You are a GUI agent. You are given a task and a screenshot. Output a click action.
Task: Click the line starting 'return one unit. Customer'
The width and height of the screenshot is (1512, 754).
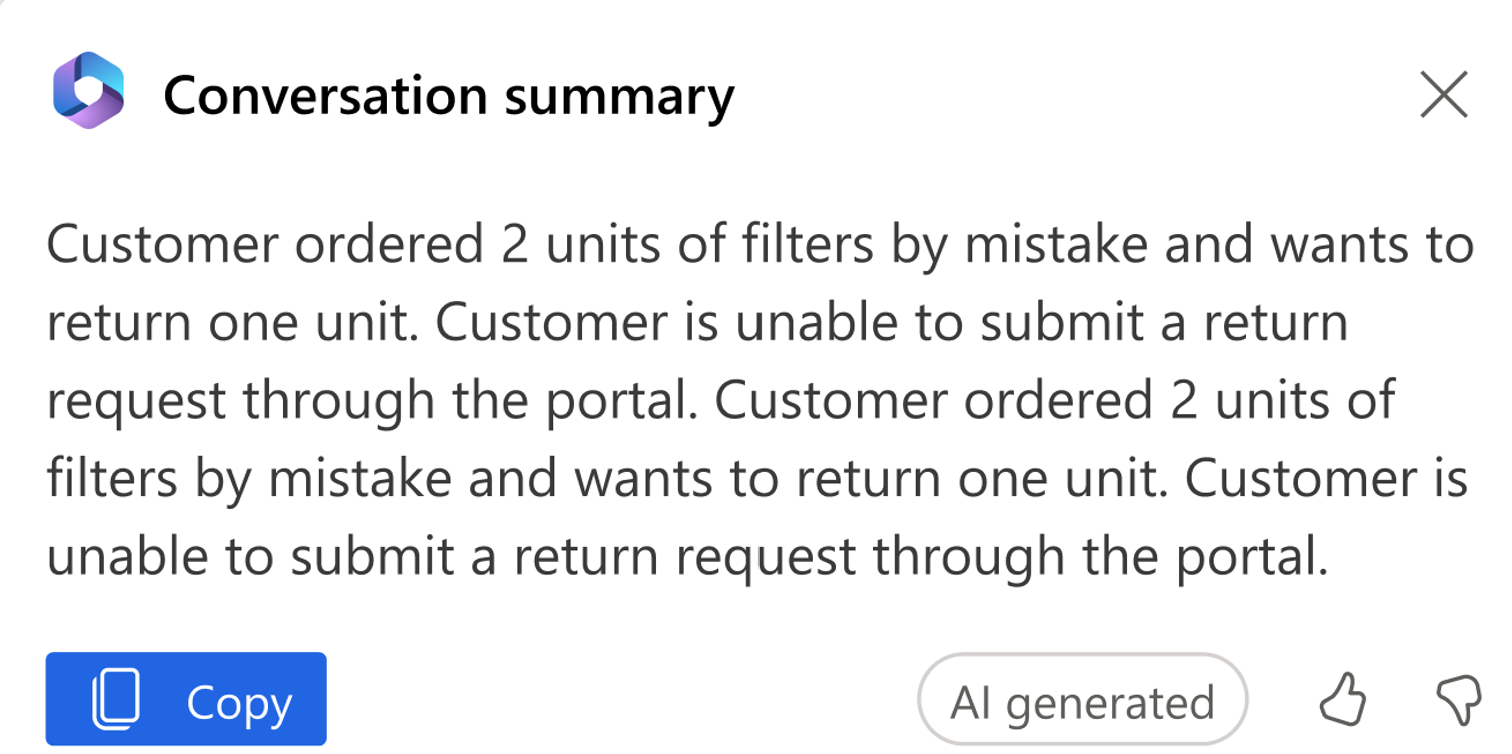[698, 323]
